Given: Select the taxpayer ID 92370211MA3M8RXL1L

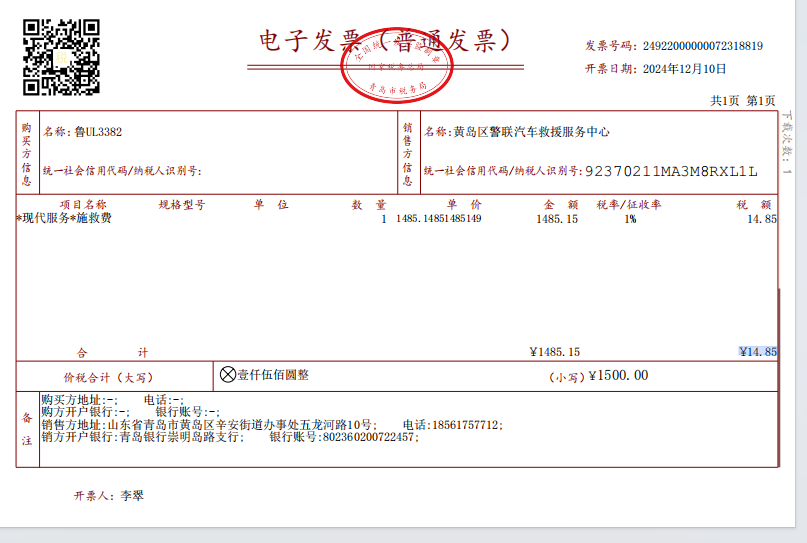Looking at the screenshot, I should pyautogui.click(x=670, y=171).
